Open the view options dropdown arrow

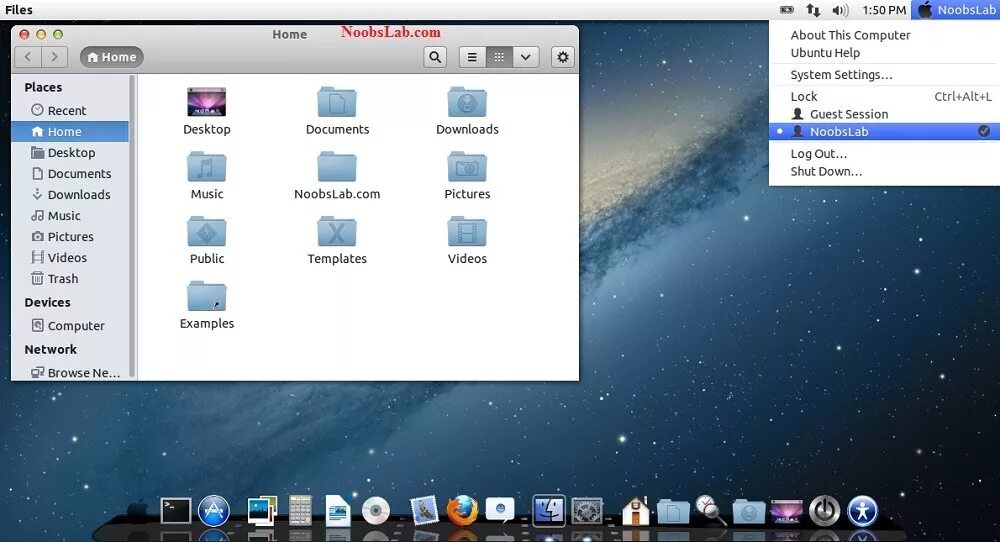click(x=526, y=57)
